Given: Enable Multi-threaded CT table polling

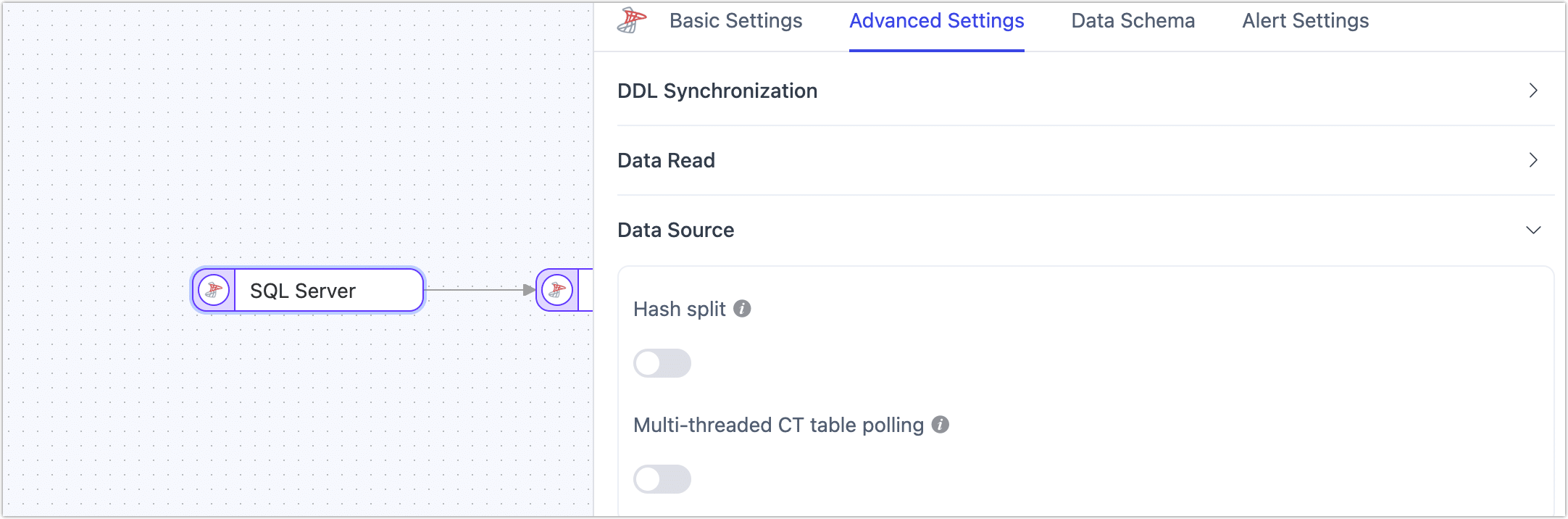Looking at the screenshot, I should tap(662, 479).
